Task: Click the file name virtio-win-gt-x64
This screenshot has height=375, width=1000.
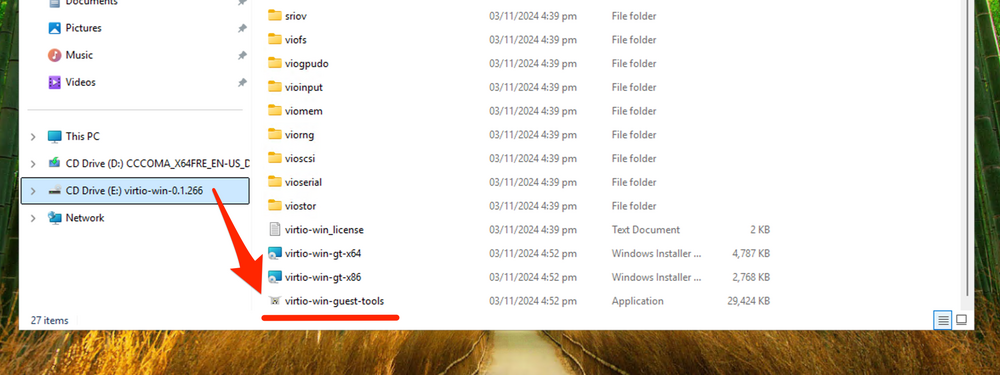Action: pyautogui.click(x=323, y=253)
